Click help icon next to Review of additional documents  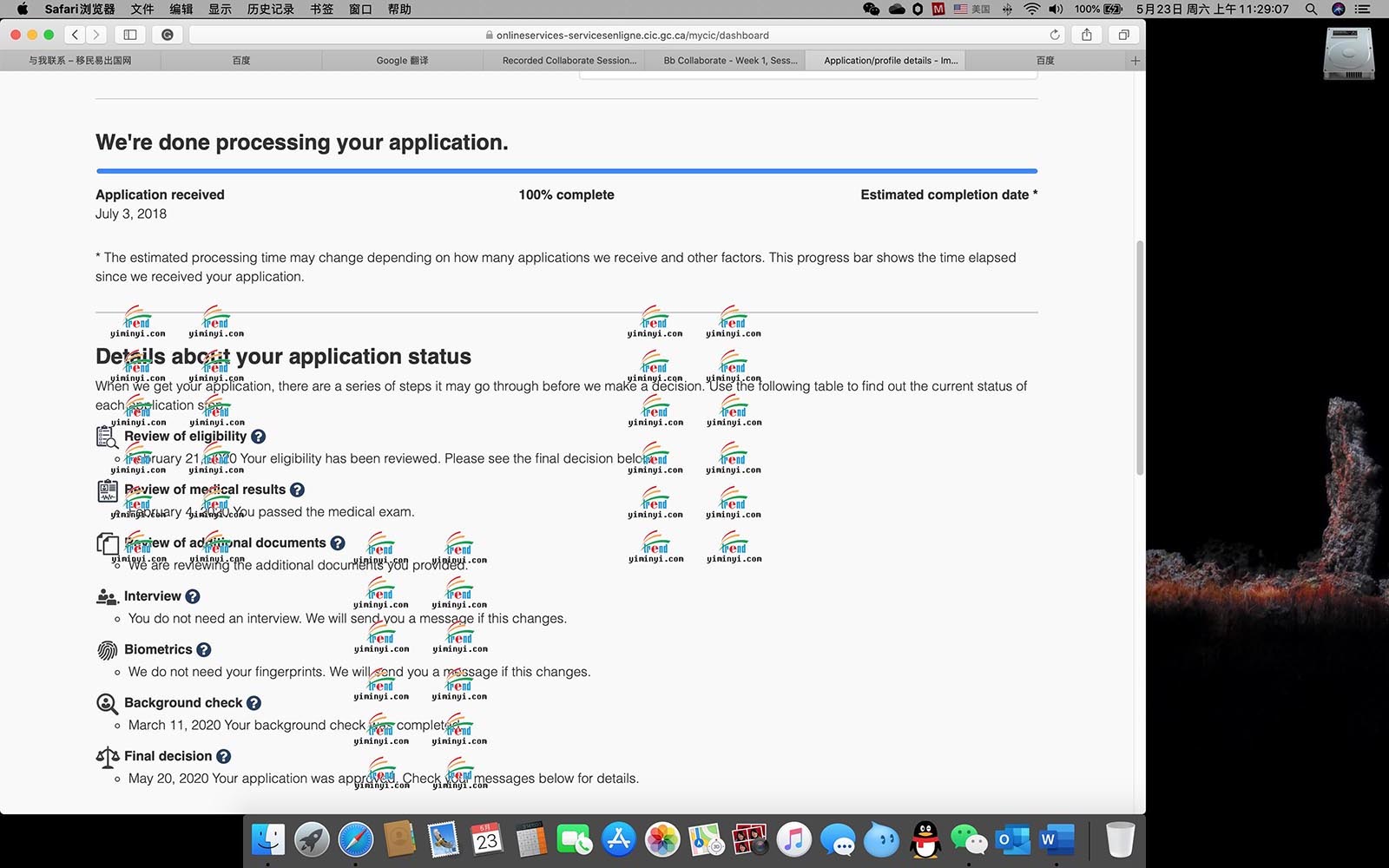coord(338,543)
